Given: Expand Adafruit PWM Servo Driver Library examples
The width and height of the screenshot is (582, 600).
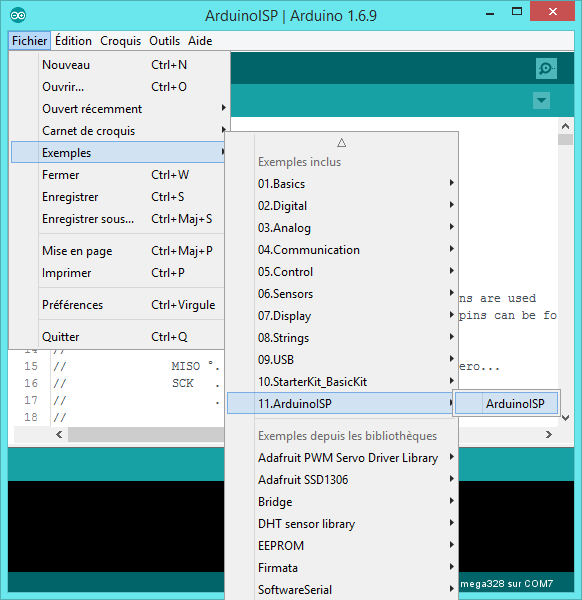Looking at the screenshot, I should pos(342,458).
